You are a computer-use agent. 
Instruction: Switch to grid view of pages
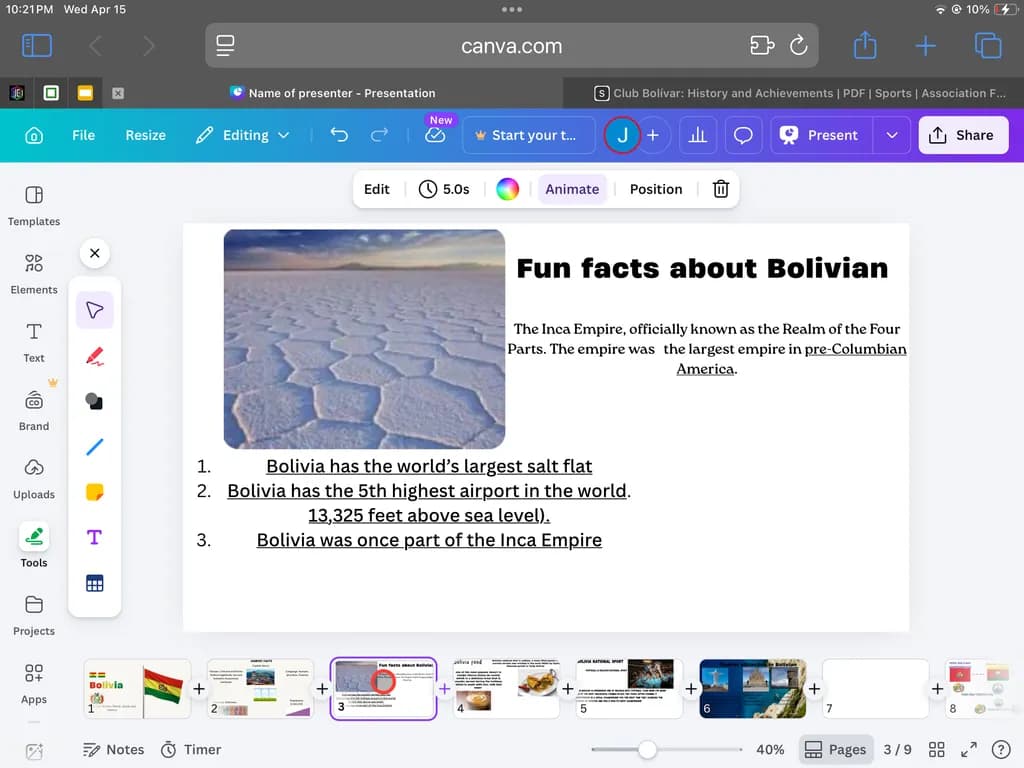(936, 749)
